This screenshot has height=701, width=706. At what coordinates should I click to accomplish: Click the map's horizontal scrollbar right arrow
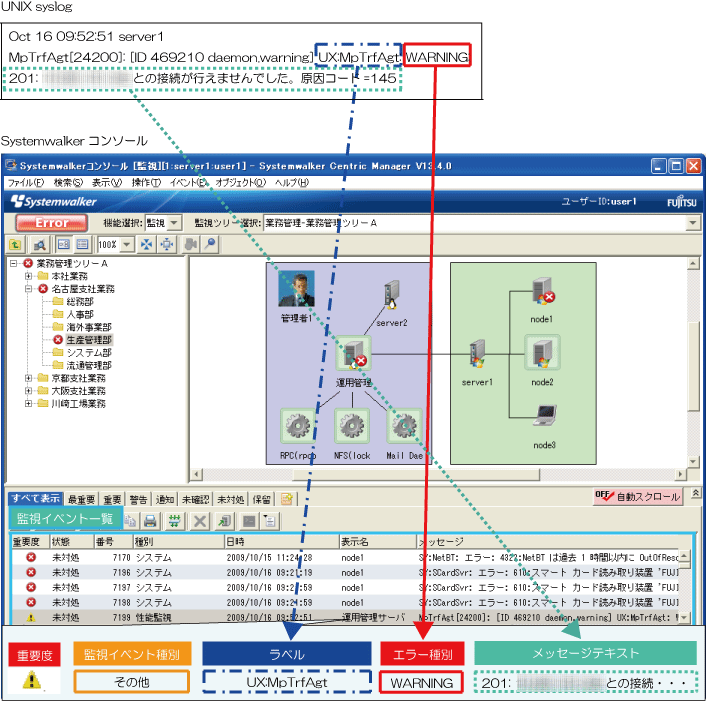[680, 474]
